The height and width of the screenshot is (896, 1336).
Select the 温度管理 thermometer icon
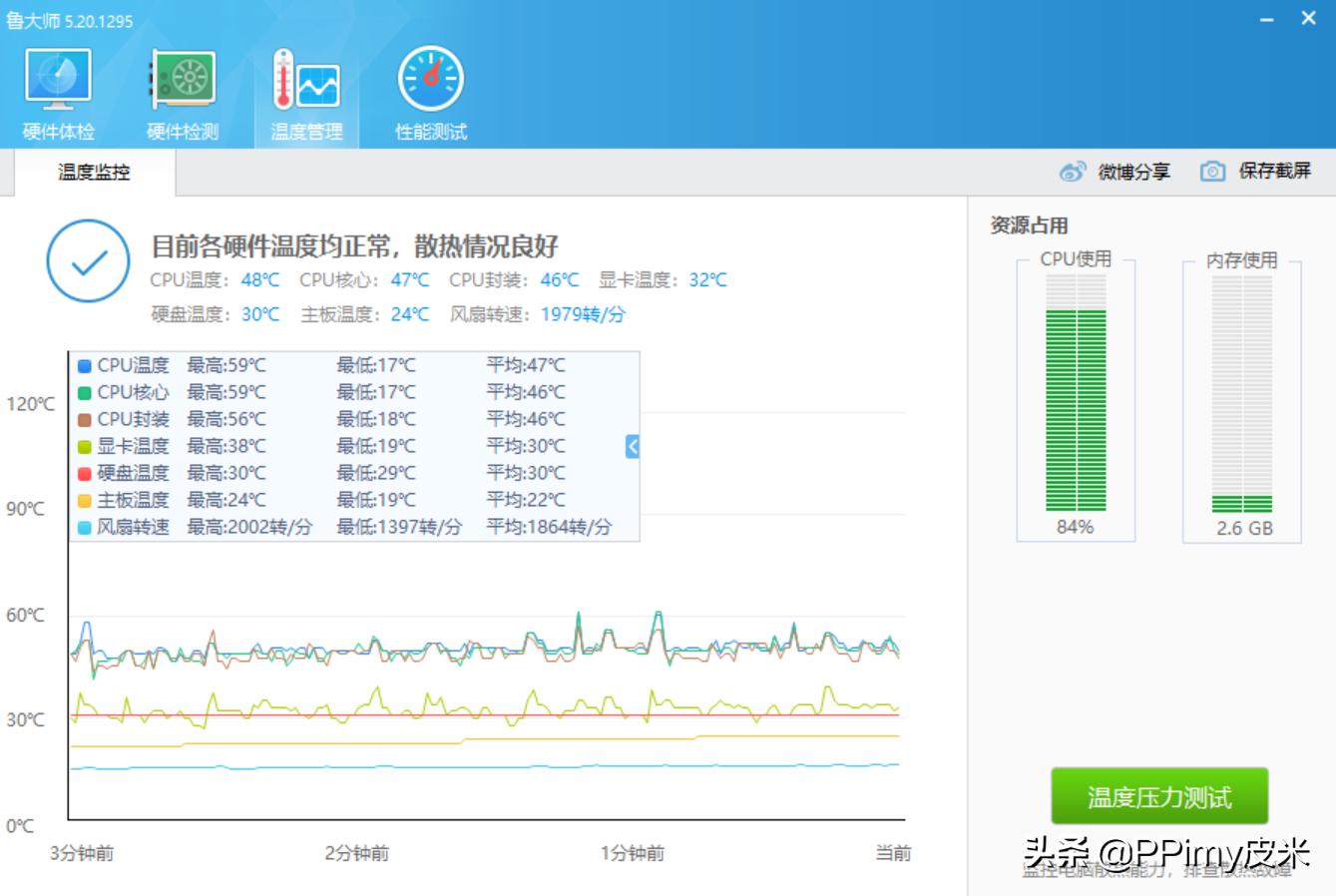pos(305,90)
